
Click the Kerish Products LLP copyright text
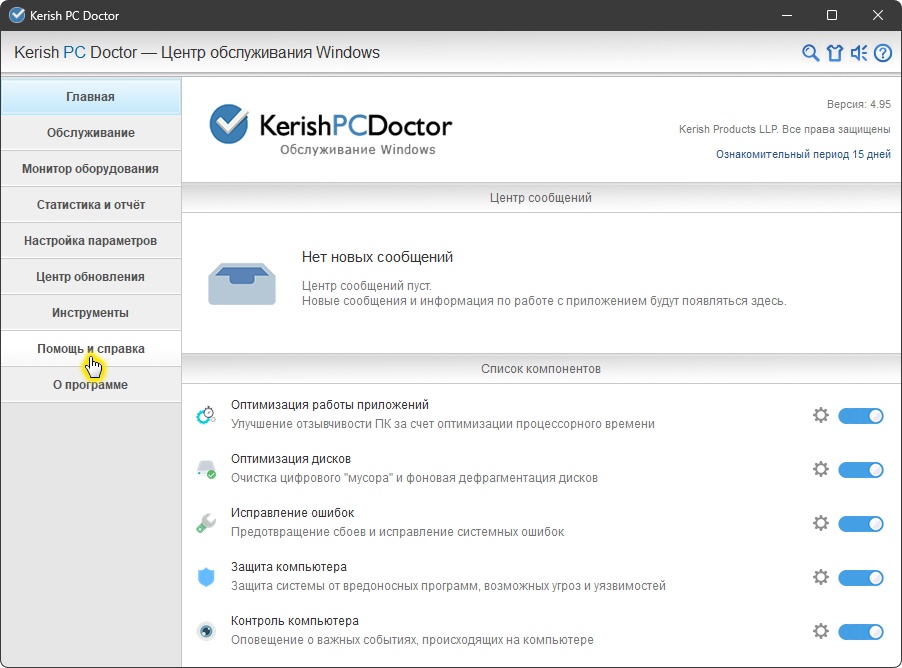tap(785, 129)
